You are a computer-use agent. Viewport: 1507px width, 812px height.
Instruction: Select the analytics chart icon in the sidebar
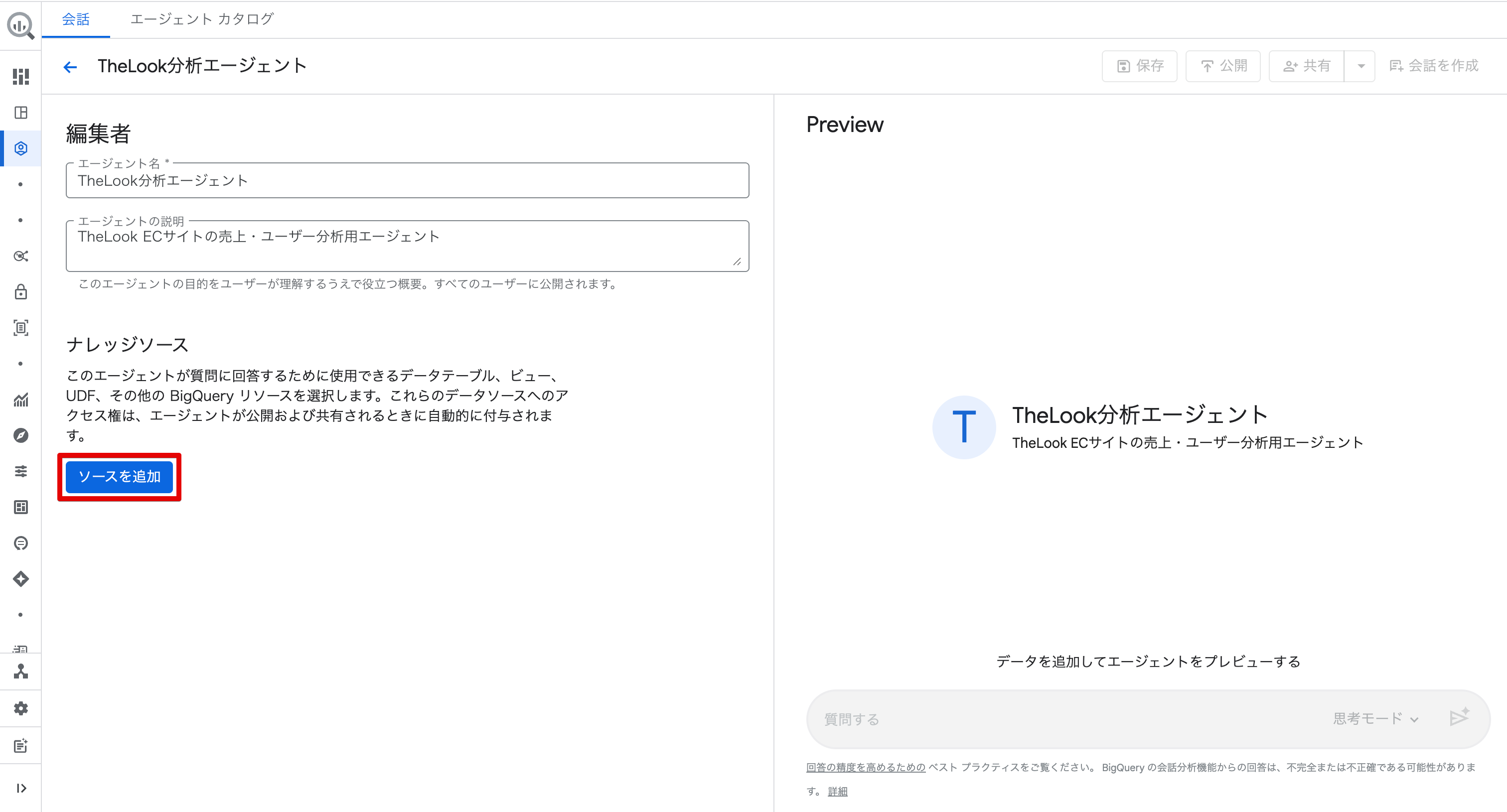20,400
